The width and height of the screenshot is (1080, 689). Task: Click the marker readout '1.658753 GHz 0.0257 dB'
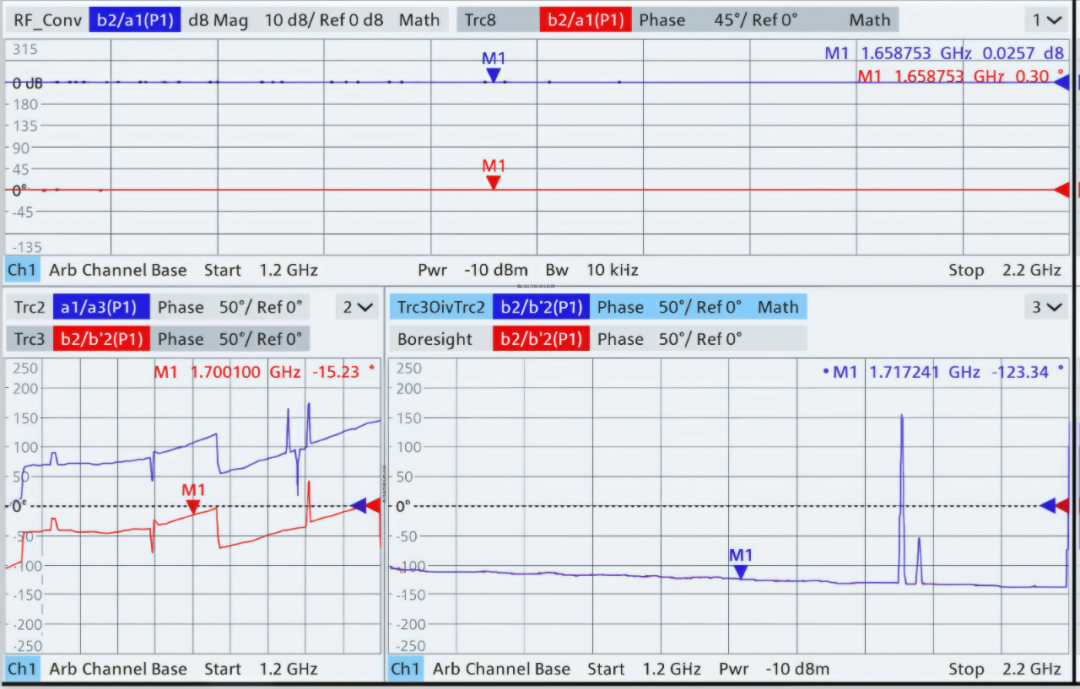pos(962,53)
